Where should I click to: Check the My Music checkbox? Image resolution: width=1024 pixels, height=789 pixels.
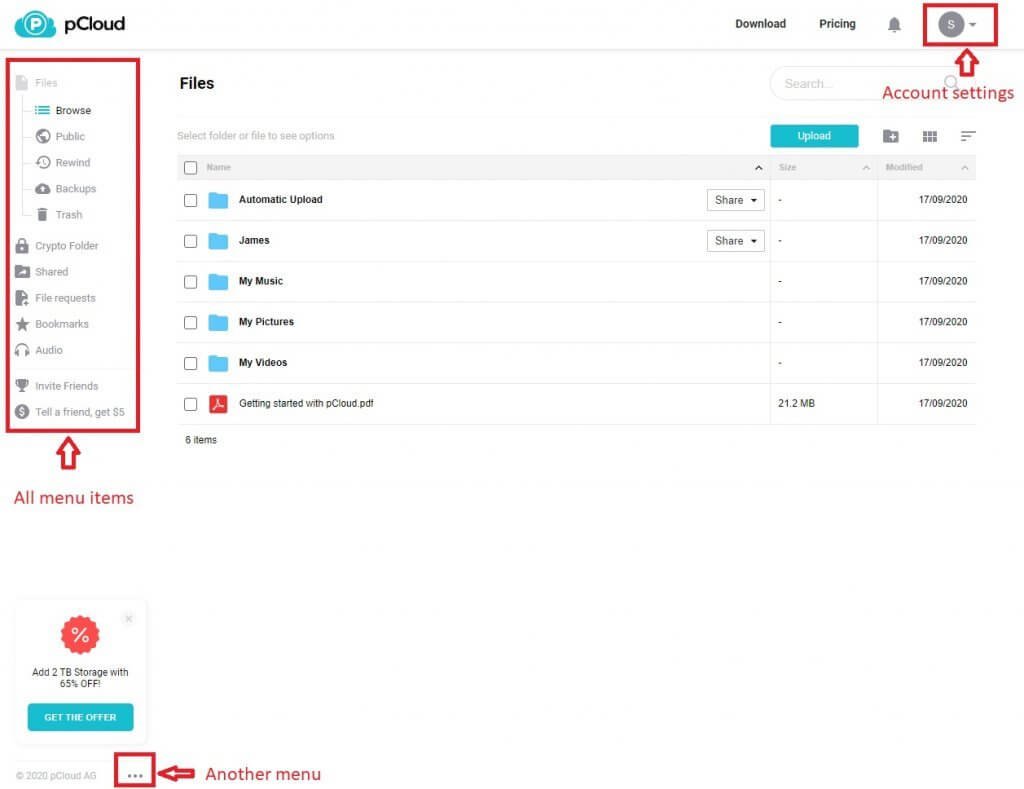[191, 282]
